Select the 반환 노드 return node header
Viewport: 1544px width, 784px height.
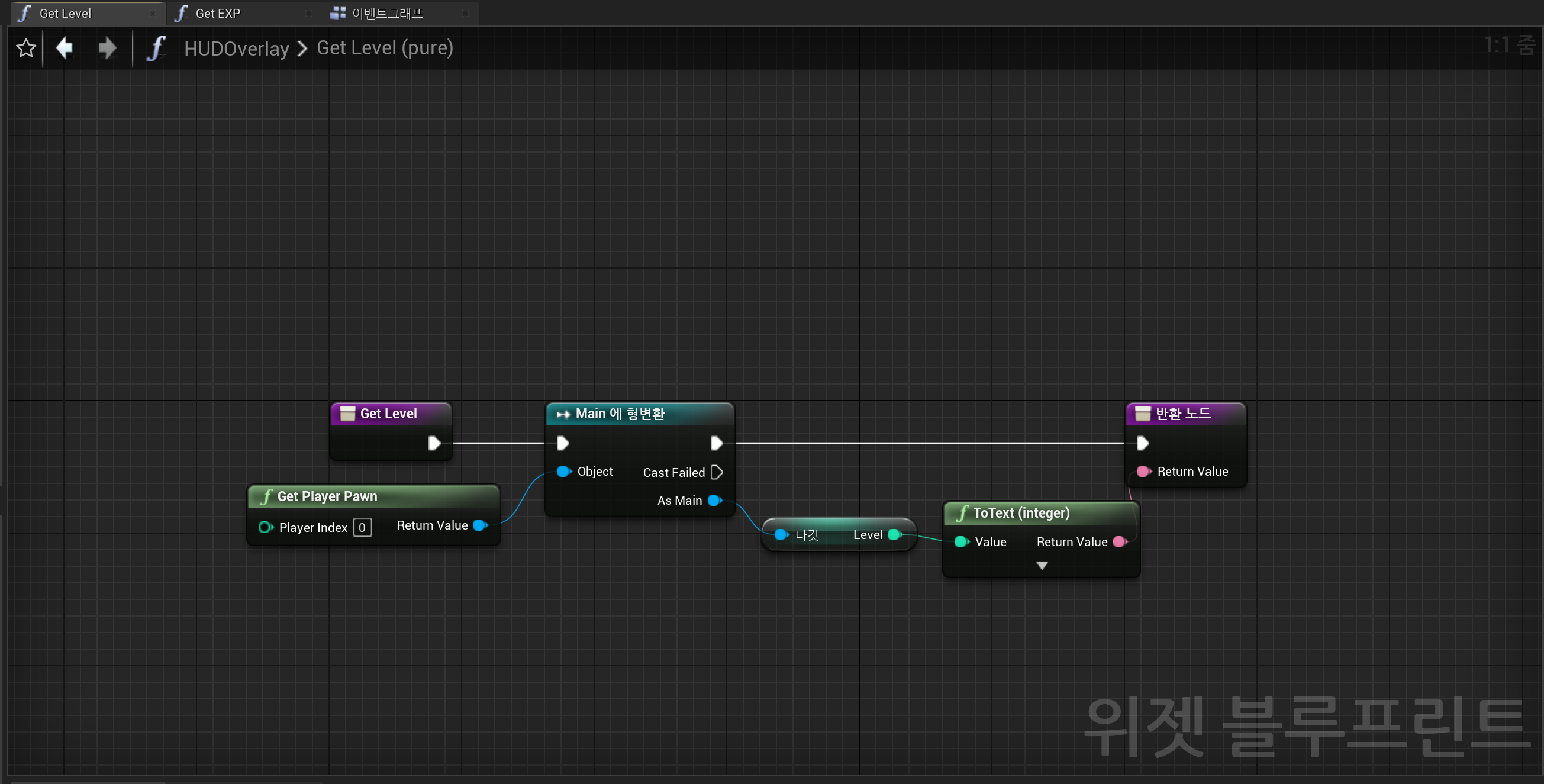1185,414
